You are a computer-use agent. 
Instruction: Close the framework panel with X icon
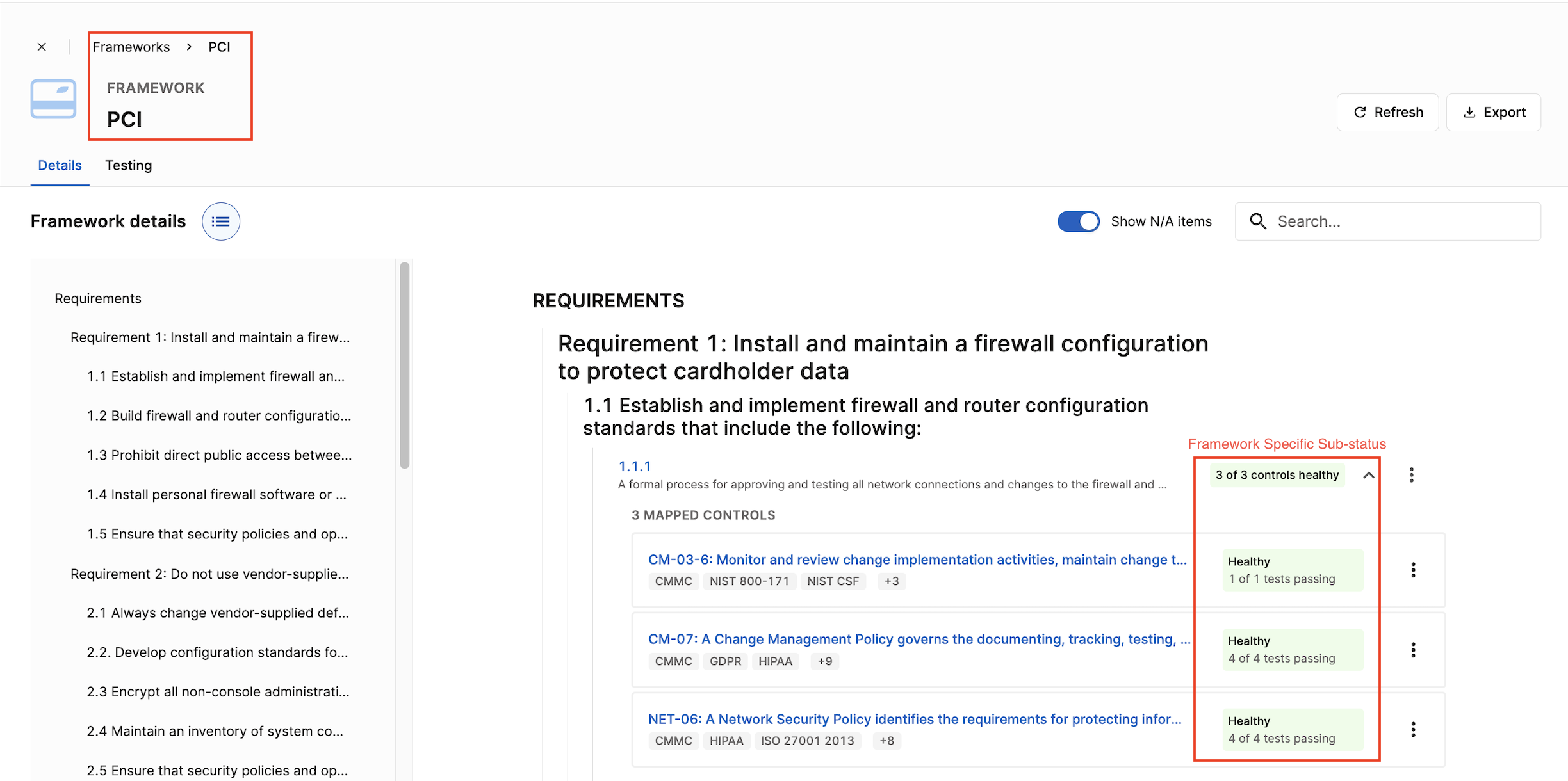pos(42,47)
